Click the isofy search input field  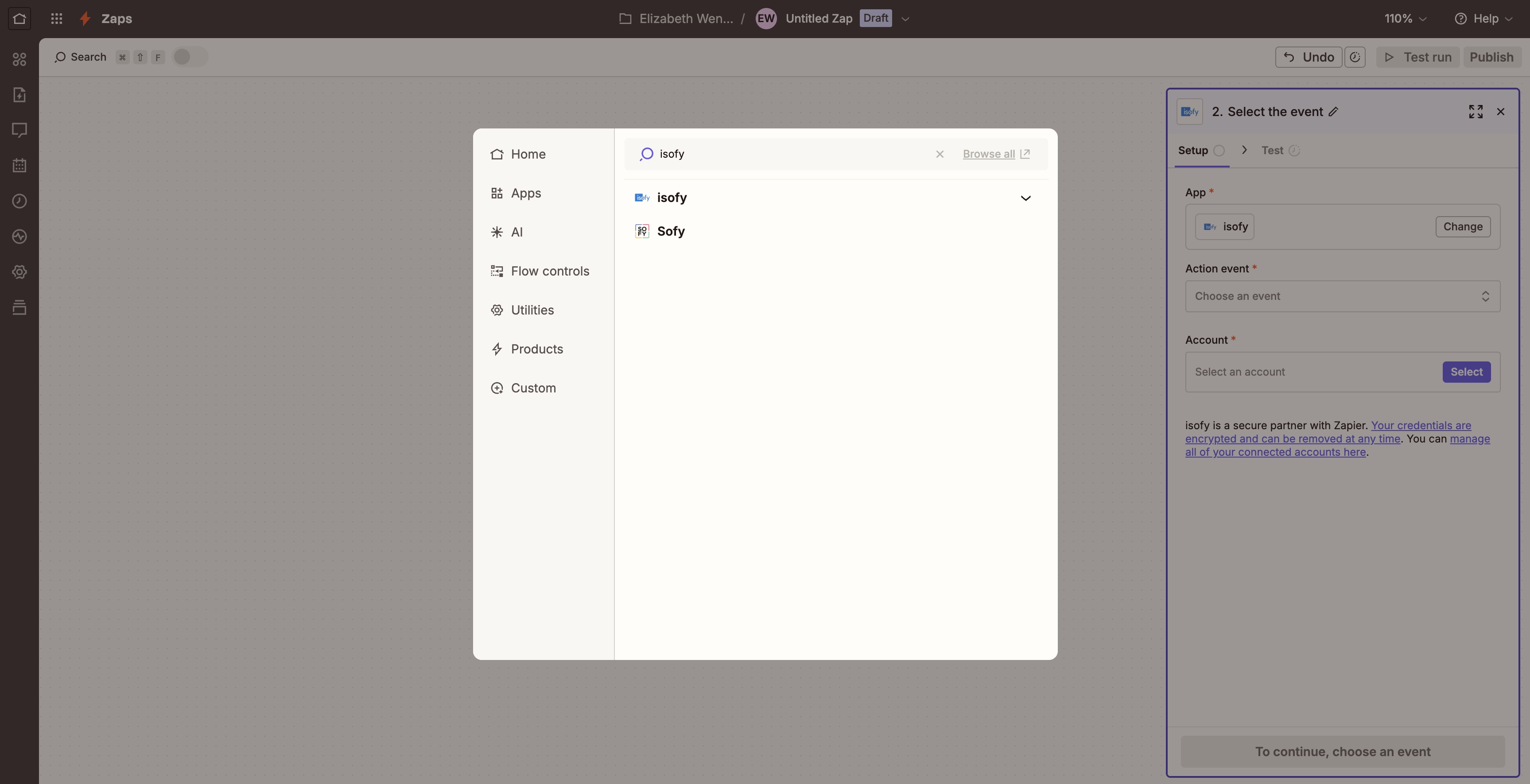coord(790,155)
